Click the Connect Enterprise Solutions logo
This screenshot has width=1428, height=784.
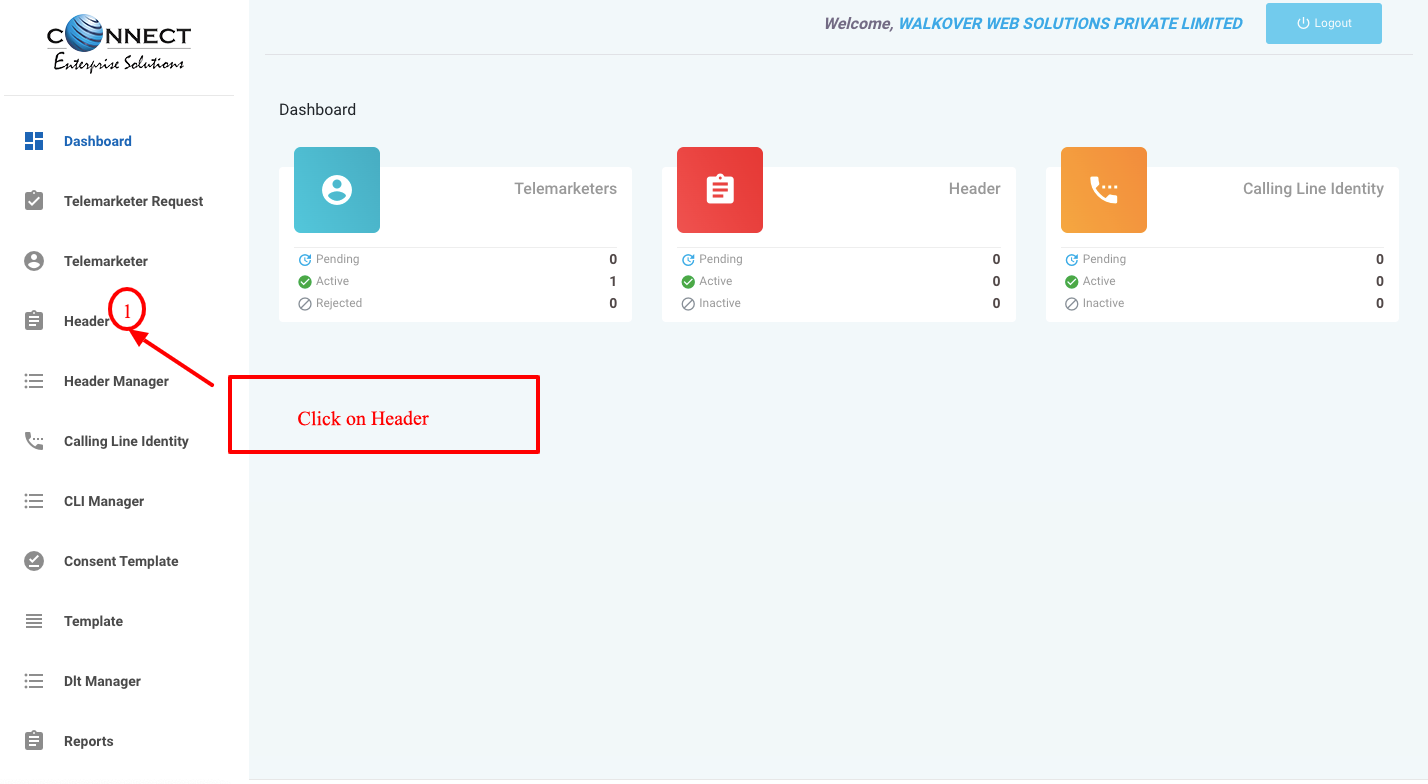(x=119, y=47)
